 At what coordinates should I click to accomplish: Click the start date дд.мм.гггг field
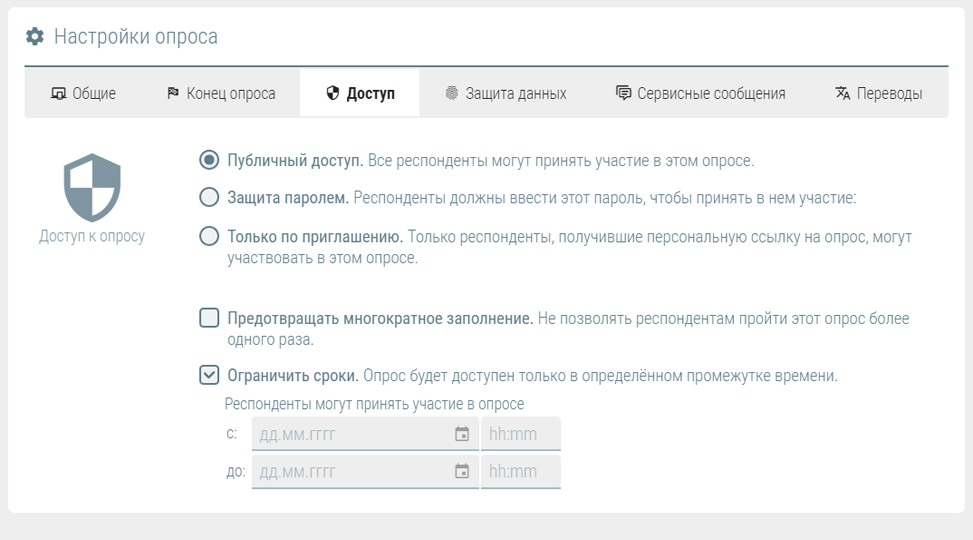pyautogui.click(x=350, y=434)
